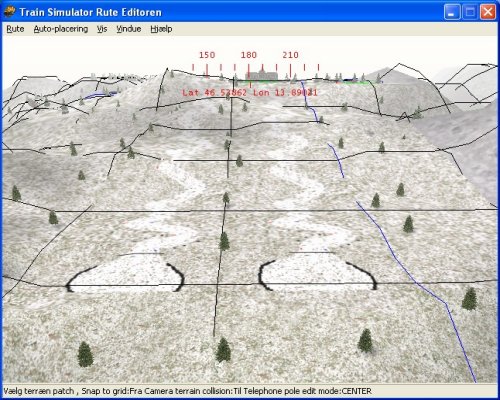500x400 pixels.
Task: Open the Rute menu
Action: click(15, 29)
